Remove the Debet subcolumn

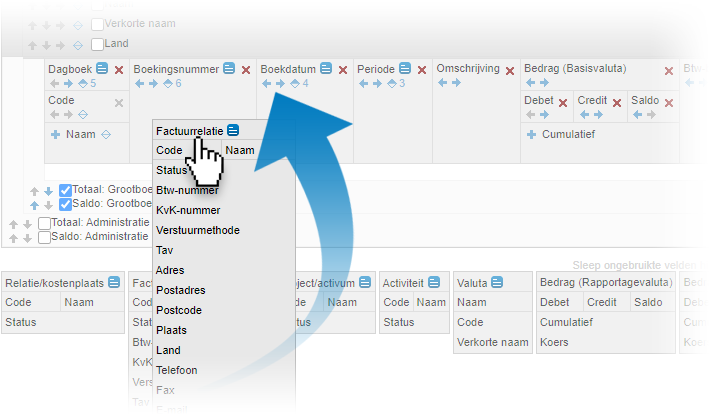(x=563, y=102)
